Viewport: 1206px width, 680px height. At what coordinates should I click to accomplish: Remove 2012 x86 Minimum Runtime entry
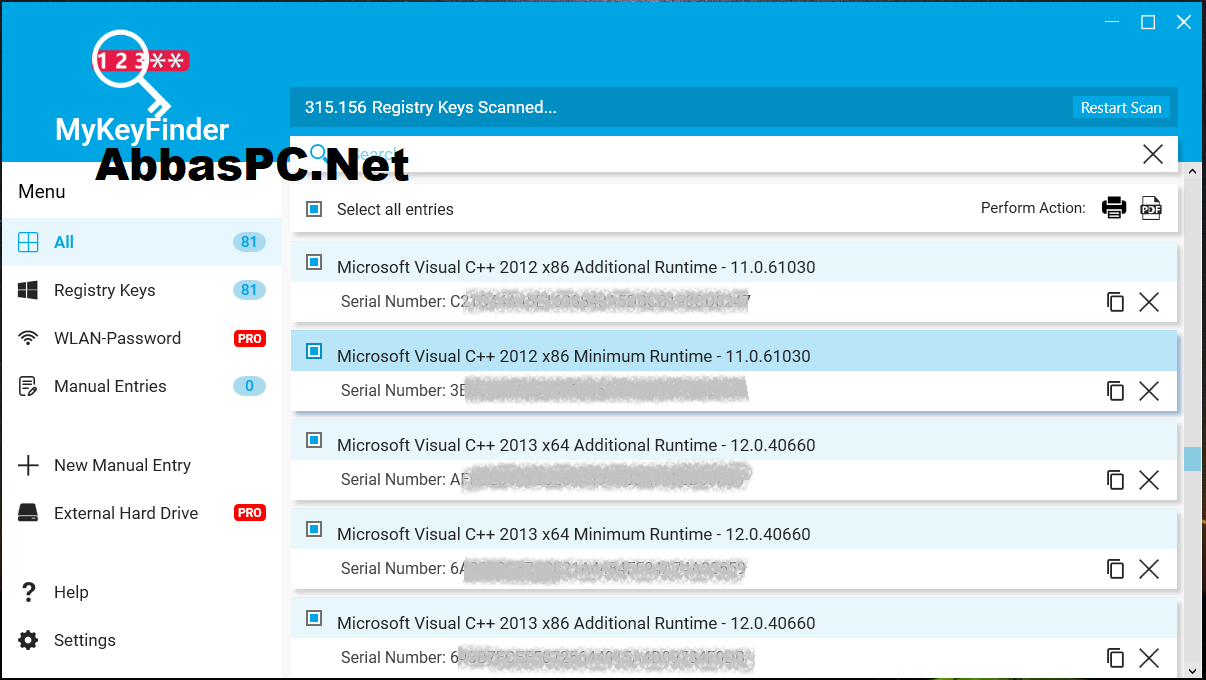pos(1149,391)
